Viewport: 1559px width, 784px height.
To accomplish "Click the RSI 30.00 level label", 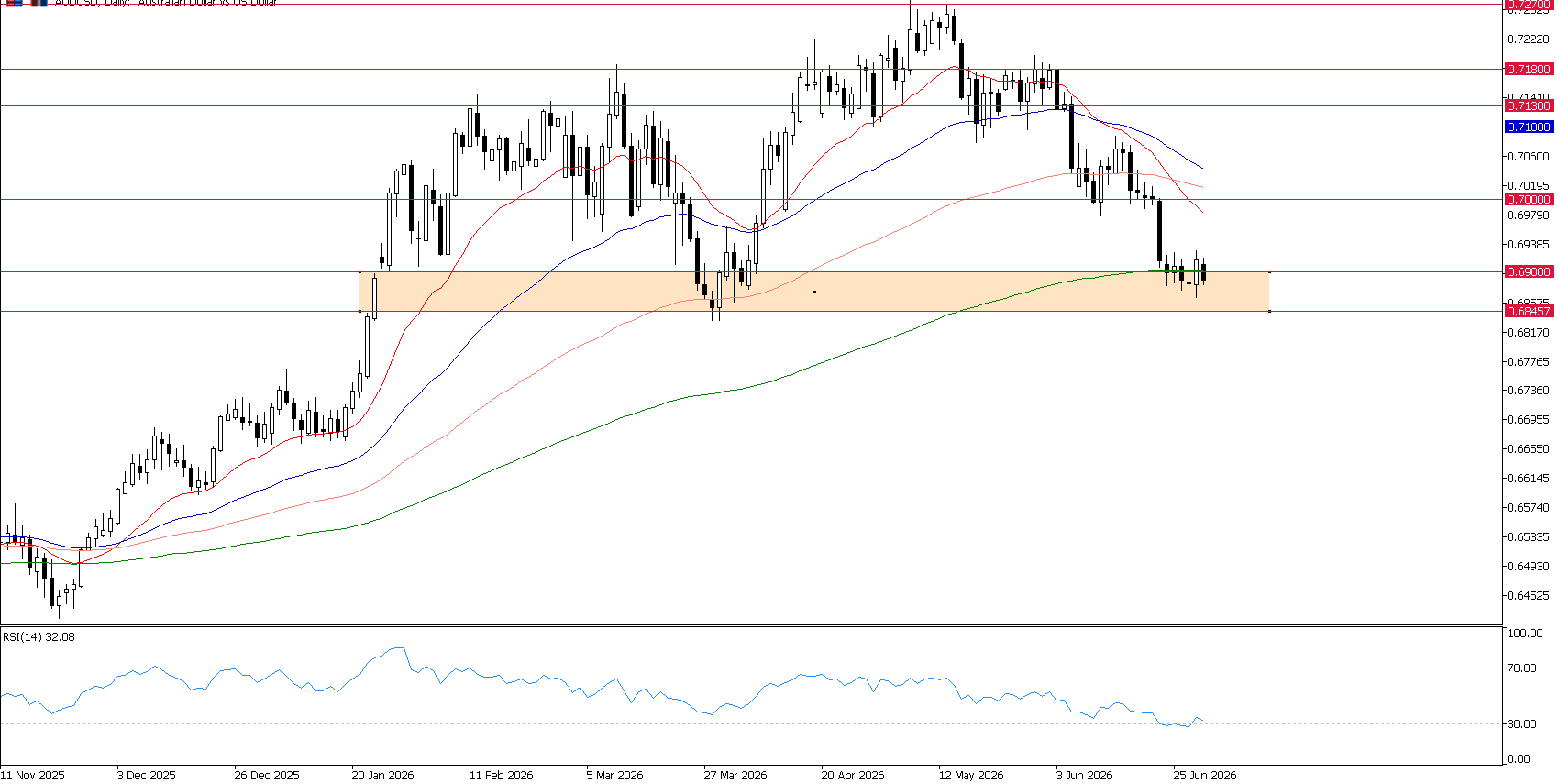I will point(1522,723).
